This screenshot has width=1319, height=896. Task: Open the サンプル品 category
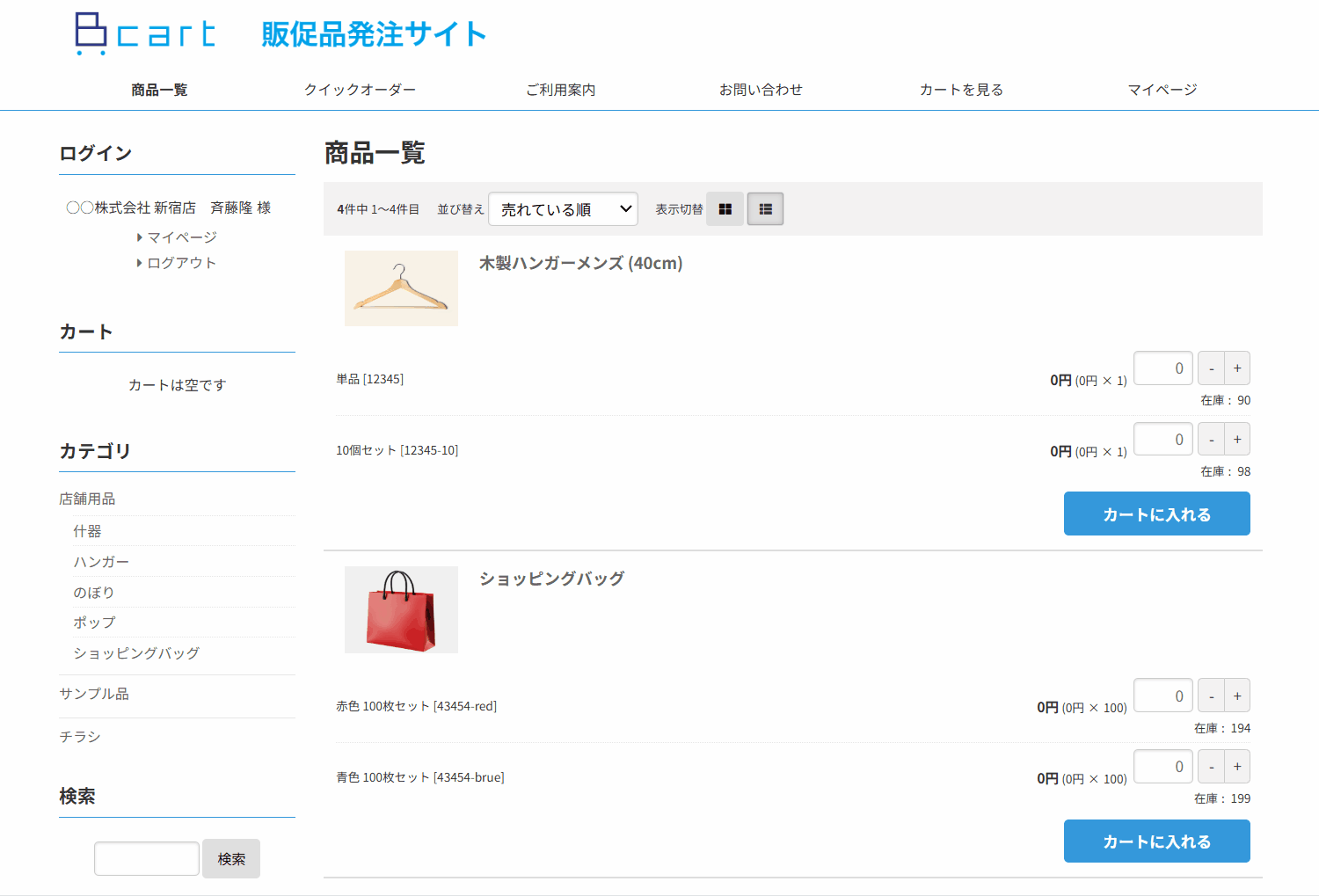pos(94,694)
